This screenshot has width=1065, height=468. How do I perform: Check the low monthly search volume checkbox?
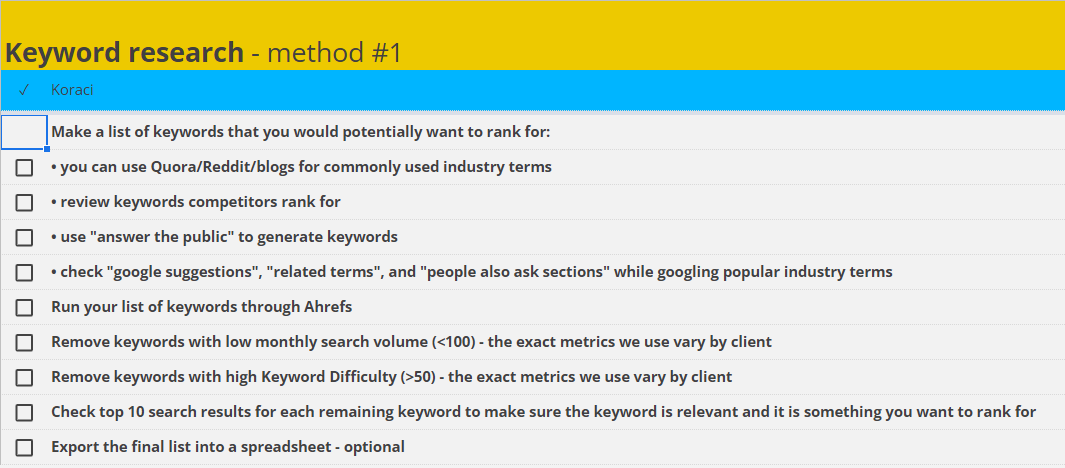[x=24, y=342]
